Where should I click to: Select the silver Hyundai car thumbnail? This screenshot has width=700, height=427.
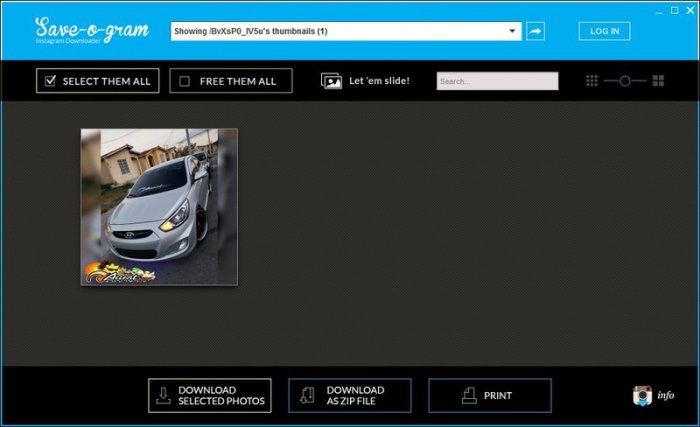[159, 207]
